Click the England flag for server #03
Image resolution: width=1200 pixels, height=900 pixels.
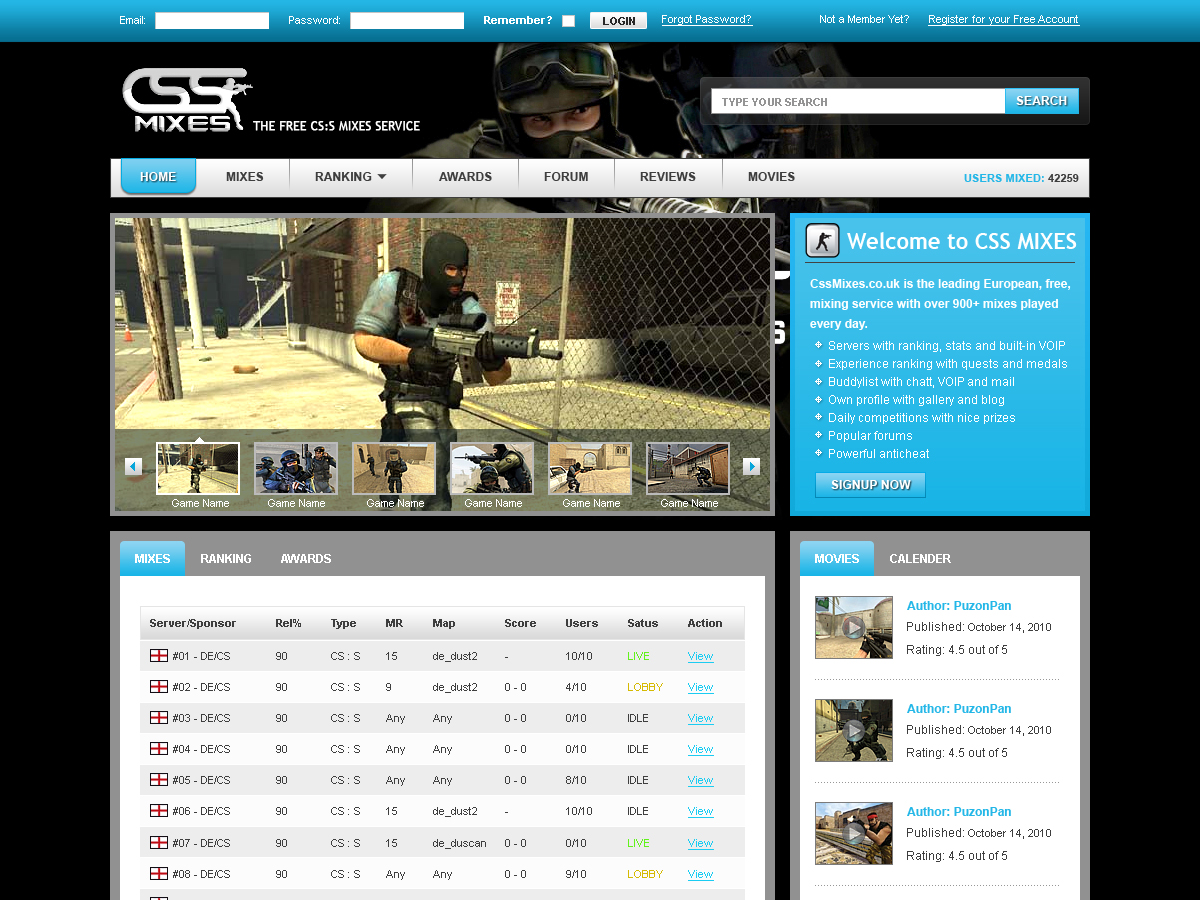pos(159,718)
